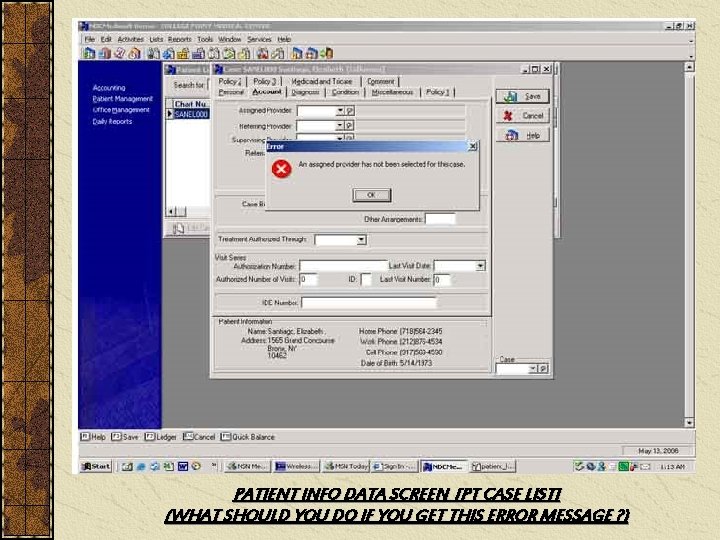Switch to the Sign In taskbar button
The image size is (720, 540).
(395, 467)
